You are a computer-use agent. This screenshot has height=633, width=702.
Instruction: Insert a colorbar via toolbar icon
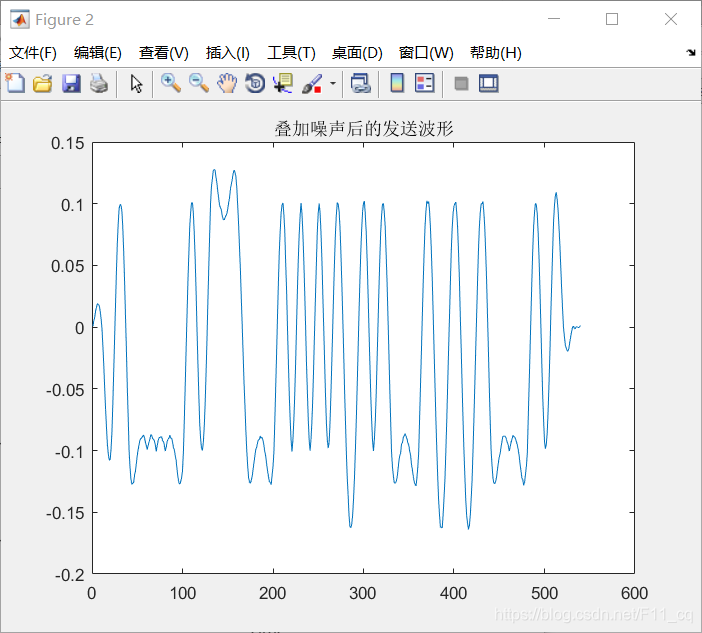397,83
